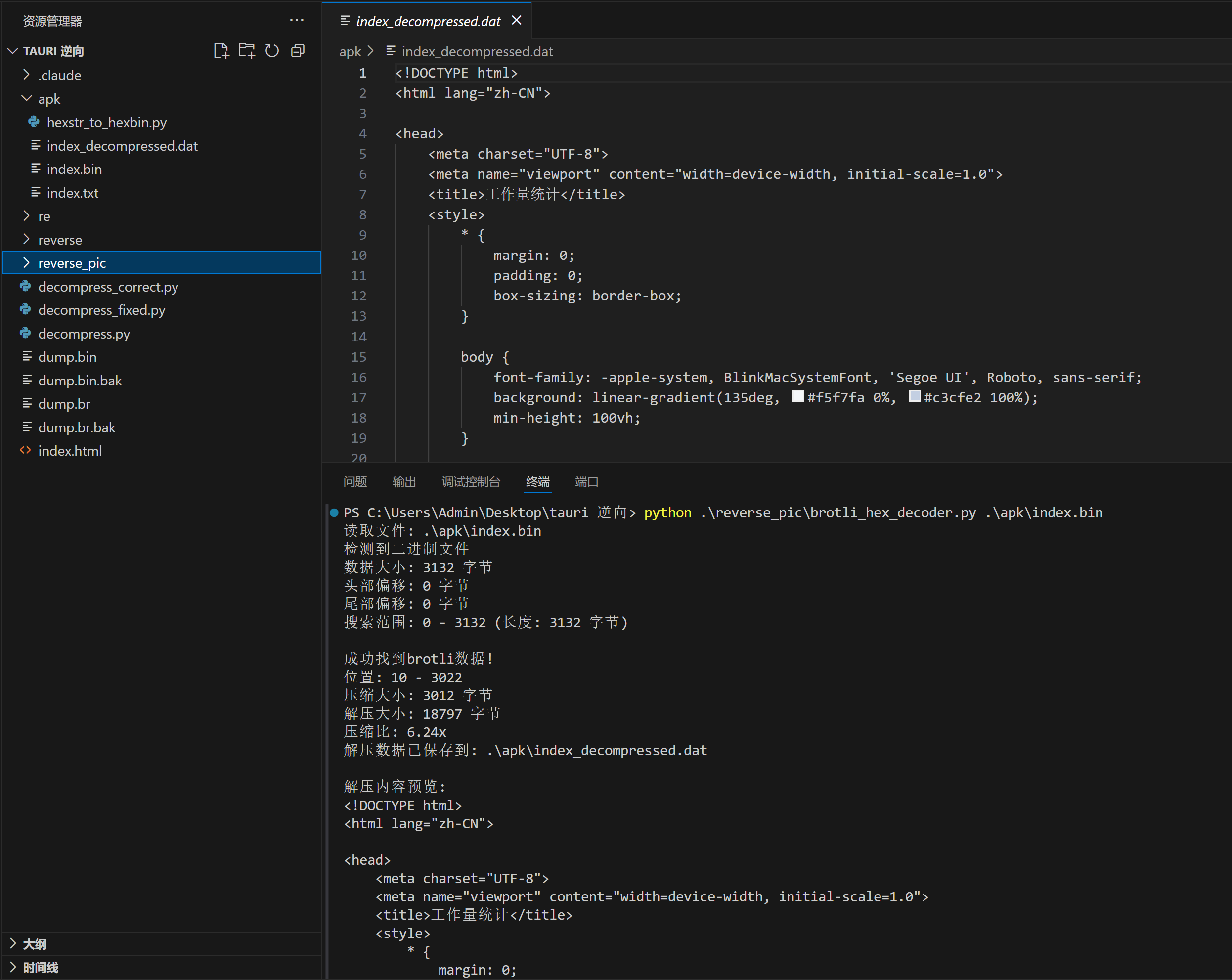Screen dimensions: 1232x980
Task: Refresh the Explorer view
Action: coord(272,50)
